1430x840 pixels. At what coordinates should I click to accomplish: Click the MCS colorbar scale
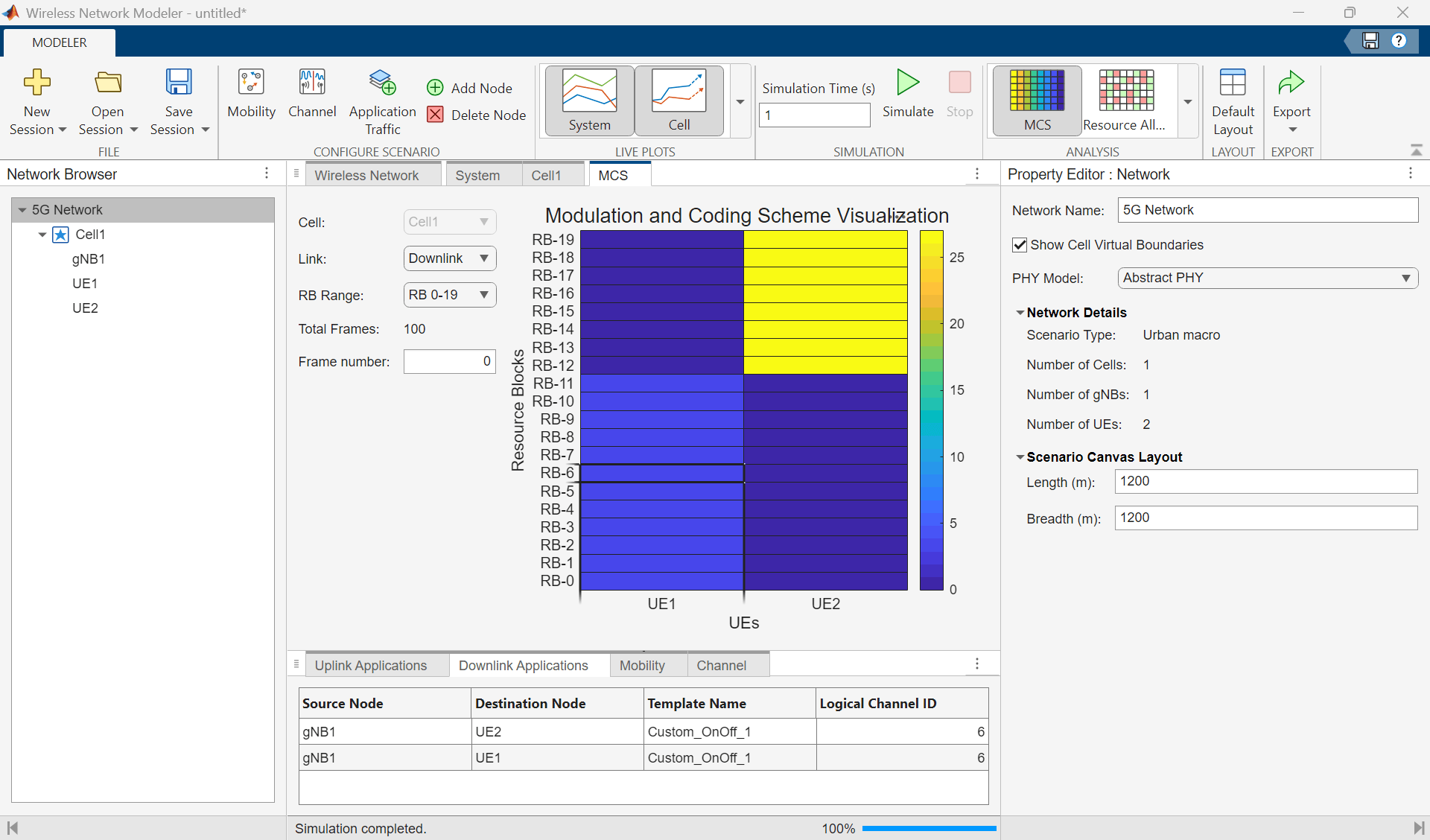931,410
